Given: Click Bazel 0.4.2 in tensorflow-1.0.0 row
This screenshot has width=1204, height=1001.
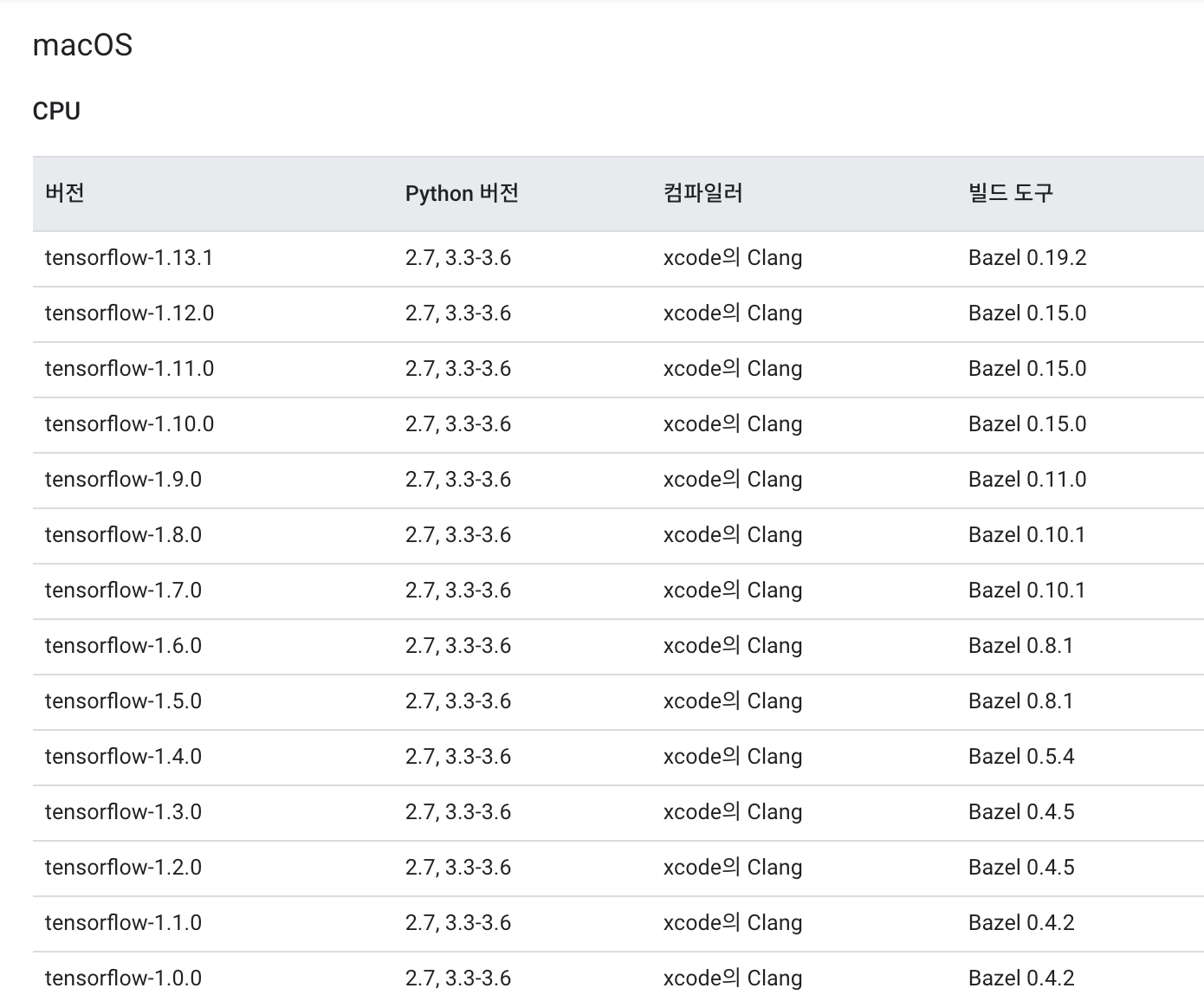Looking at the screenshot, I should (x=1021, y=978).
